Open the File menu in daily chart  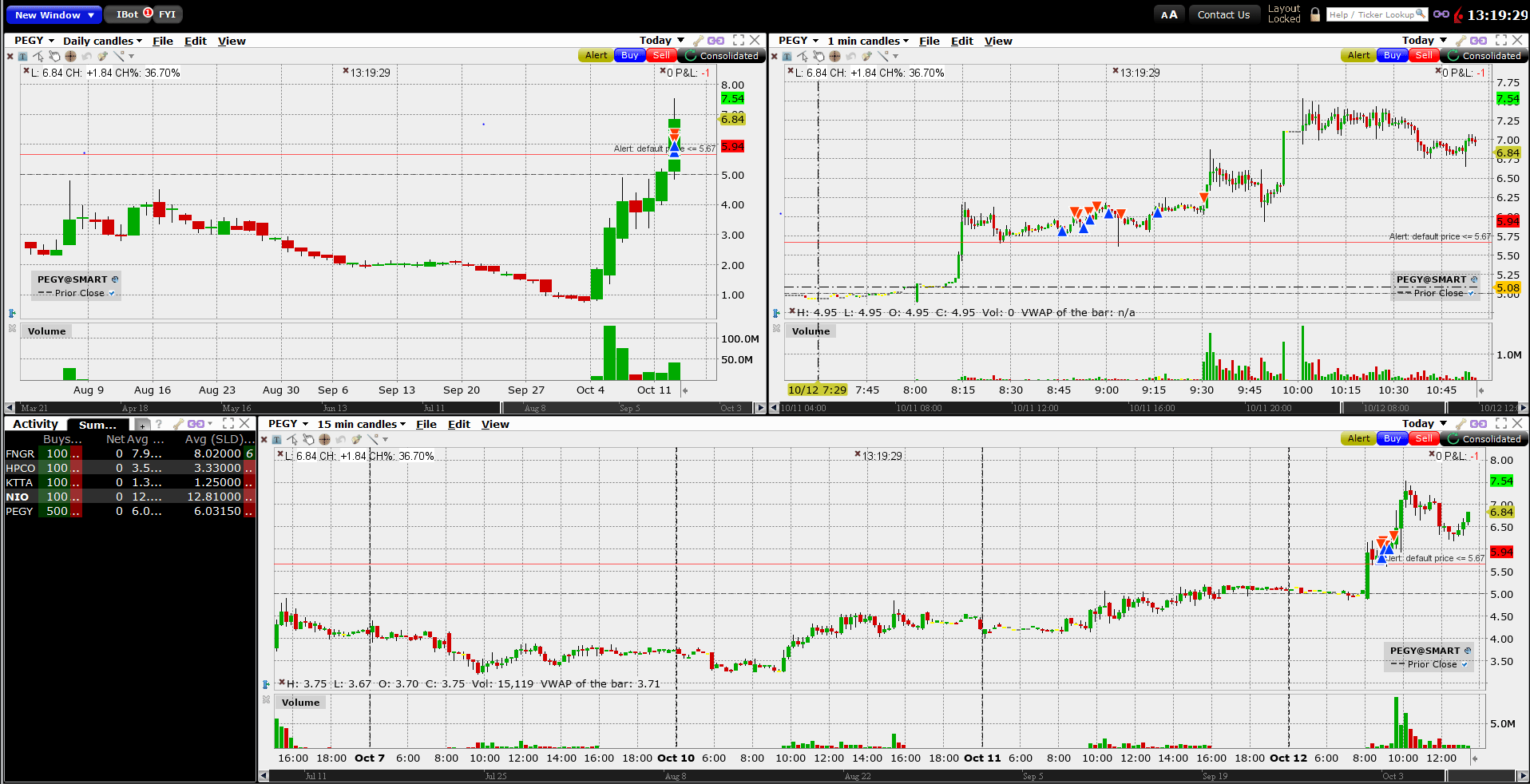click(x=163, y=41)
